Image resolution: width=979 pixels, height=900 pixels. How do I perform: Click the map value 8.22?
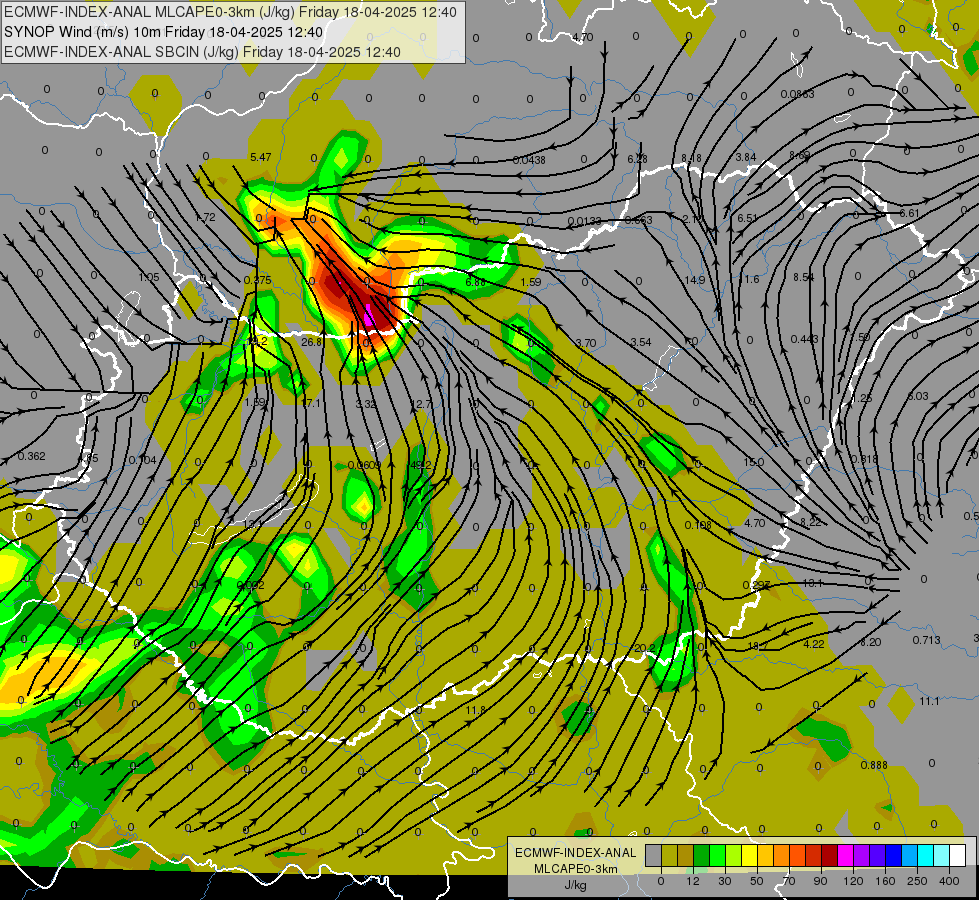pyautogui.click(x=810, y=523)
